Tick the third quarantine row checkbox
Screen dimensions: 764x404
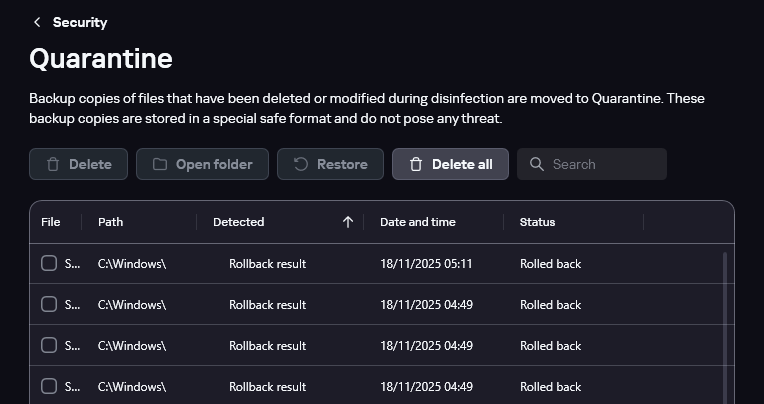(49, 346)
